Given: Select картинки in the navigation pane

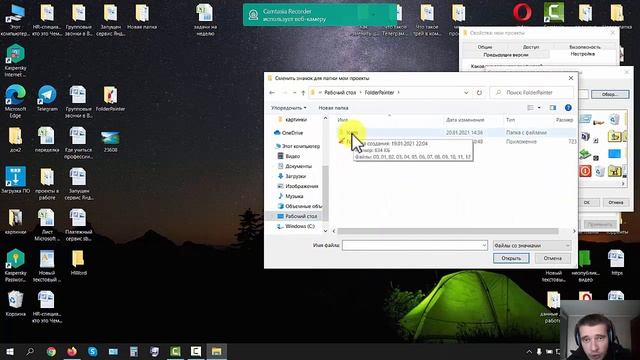Looking at the screenshot, I should click(296, 120).
